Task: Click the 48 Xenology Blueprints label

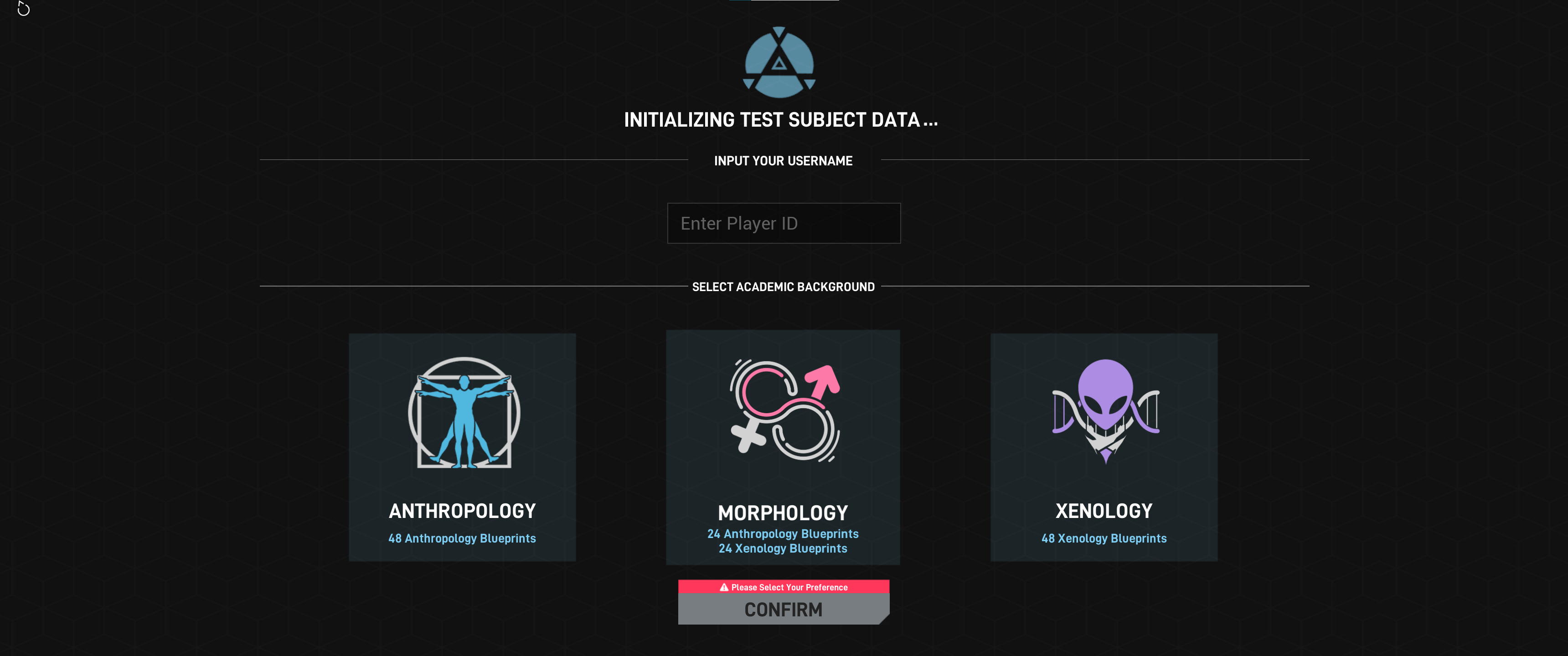Action: [x=1104, y=538]
